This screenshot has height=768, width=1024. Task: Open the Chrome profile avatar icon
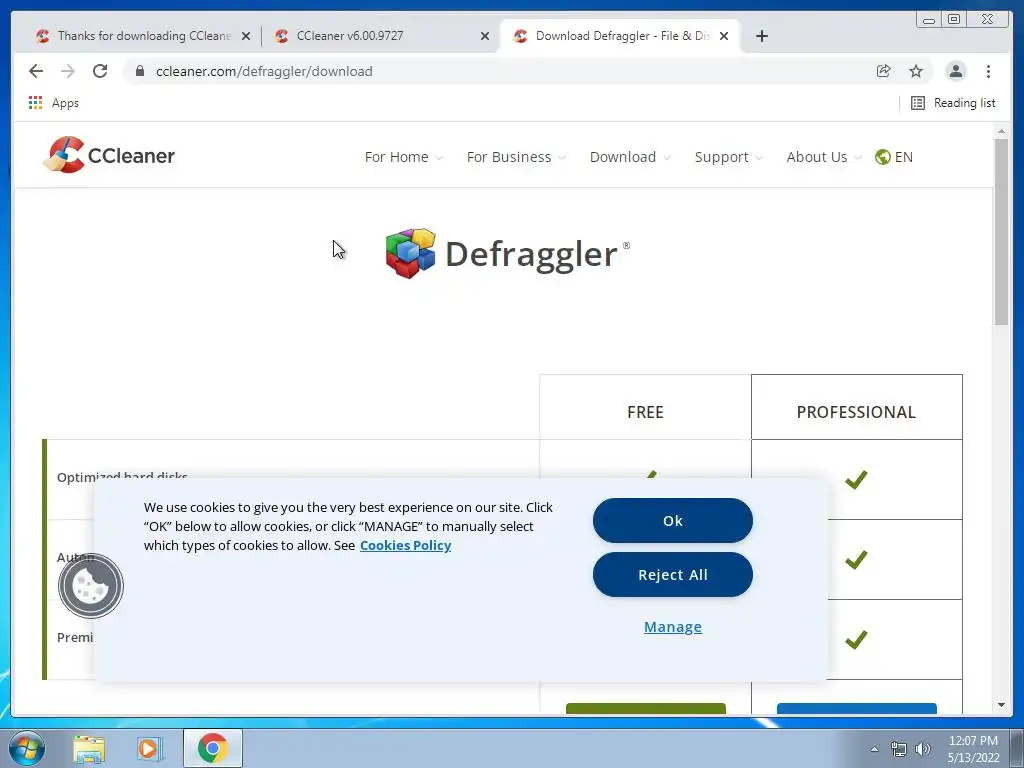pos(955,71)
